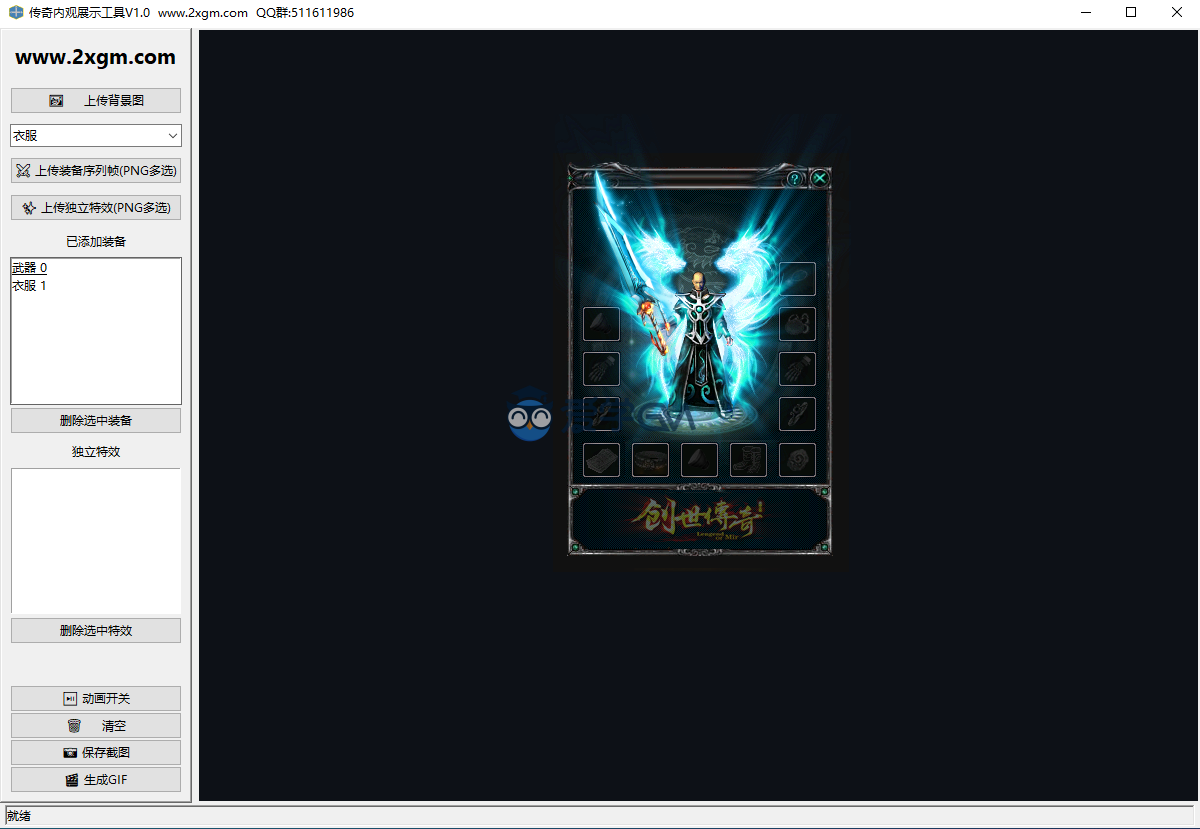
Task: Click the help question mark icon in the character panel
Action: point(794,179)
